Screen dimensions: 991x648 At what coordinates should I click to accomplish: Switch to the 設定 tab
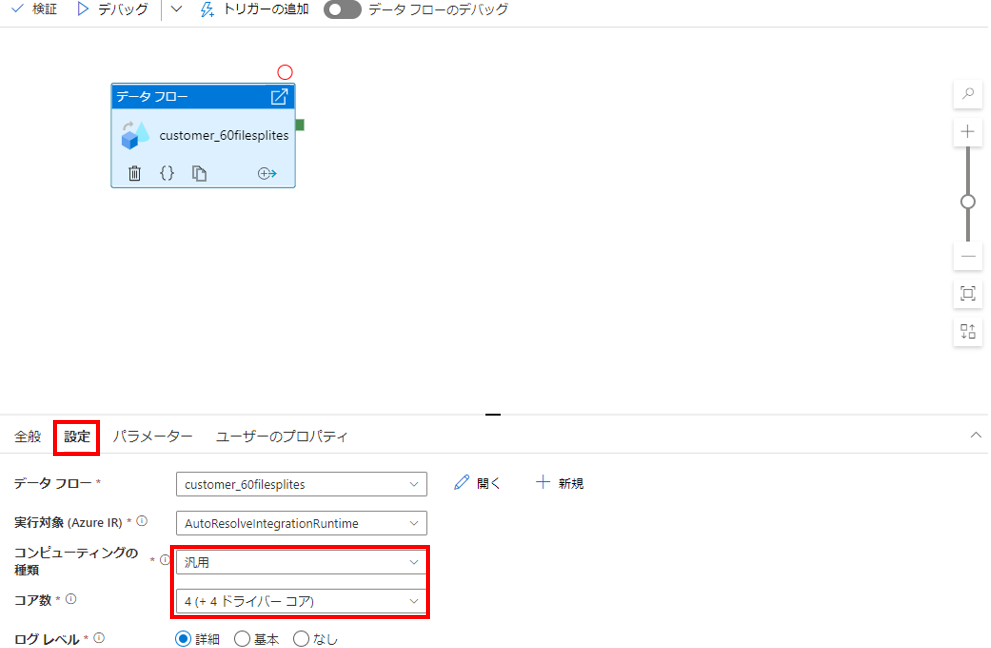click(77, 436)
